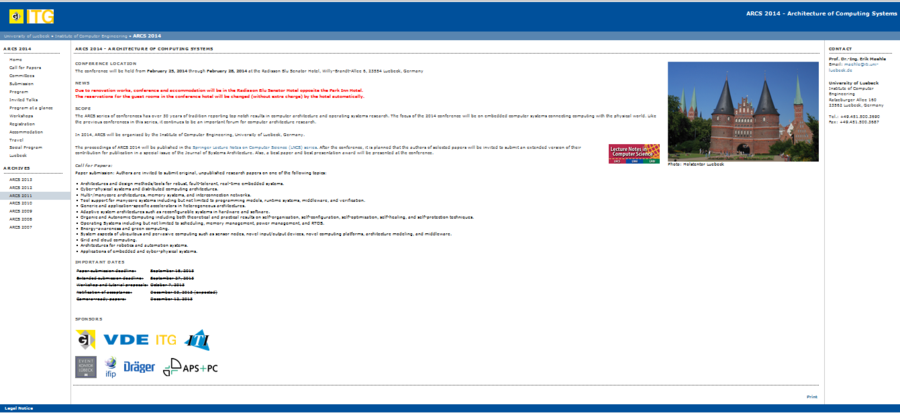This screenshot has height=413, width=900.
Task: Open the Luebeck page in sidebar
Action: pyautogui.click(x=17, y=155)
